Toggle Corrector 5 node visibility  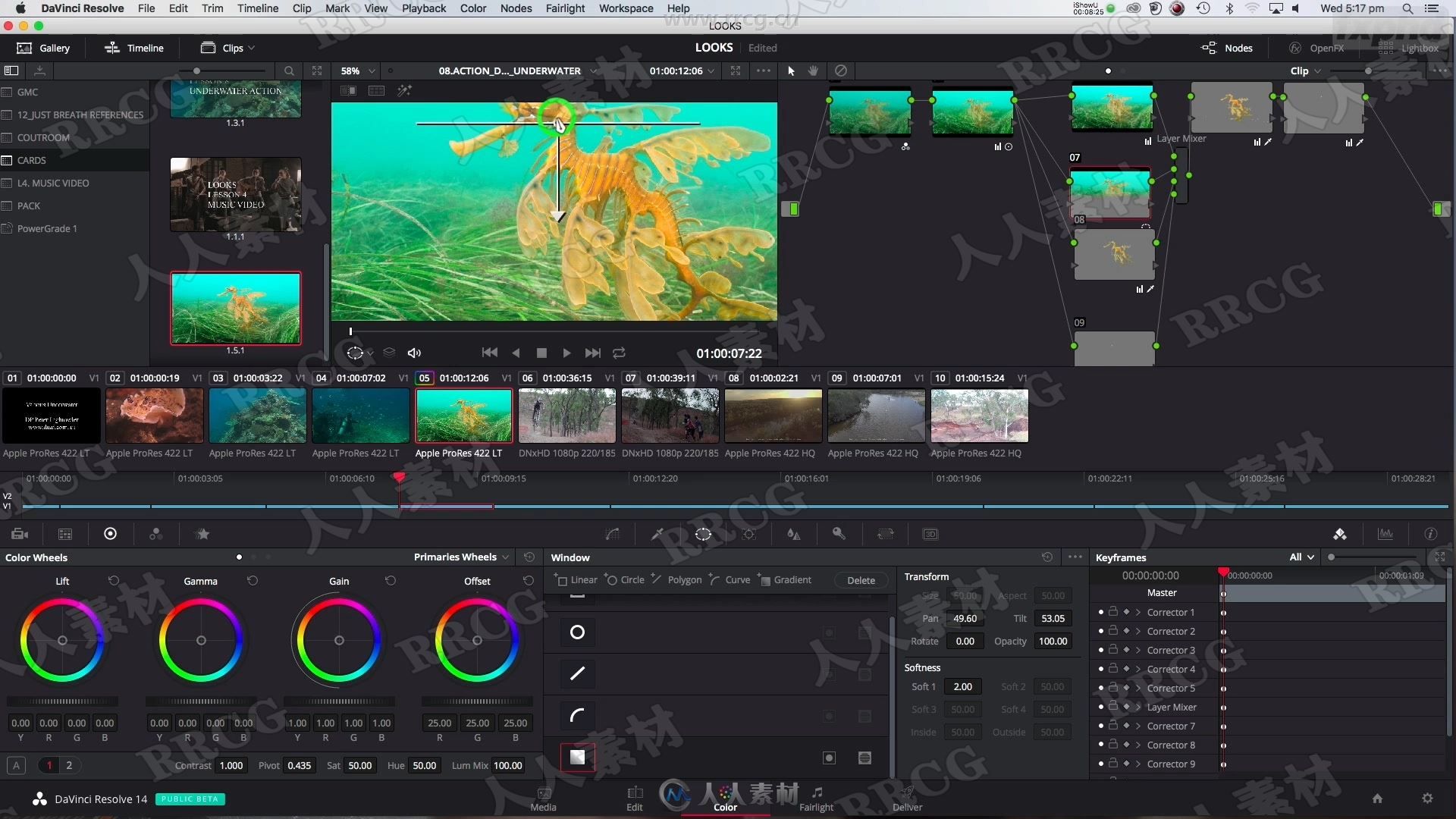(1100, 688)
